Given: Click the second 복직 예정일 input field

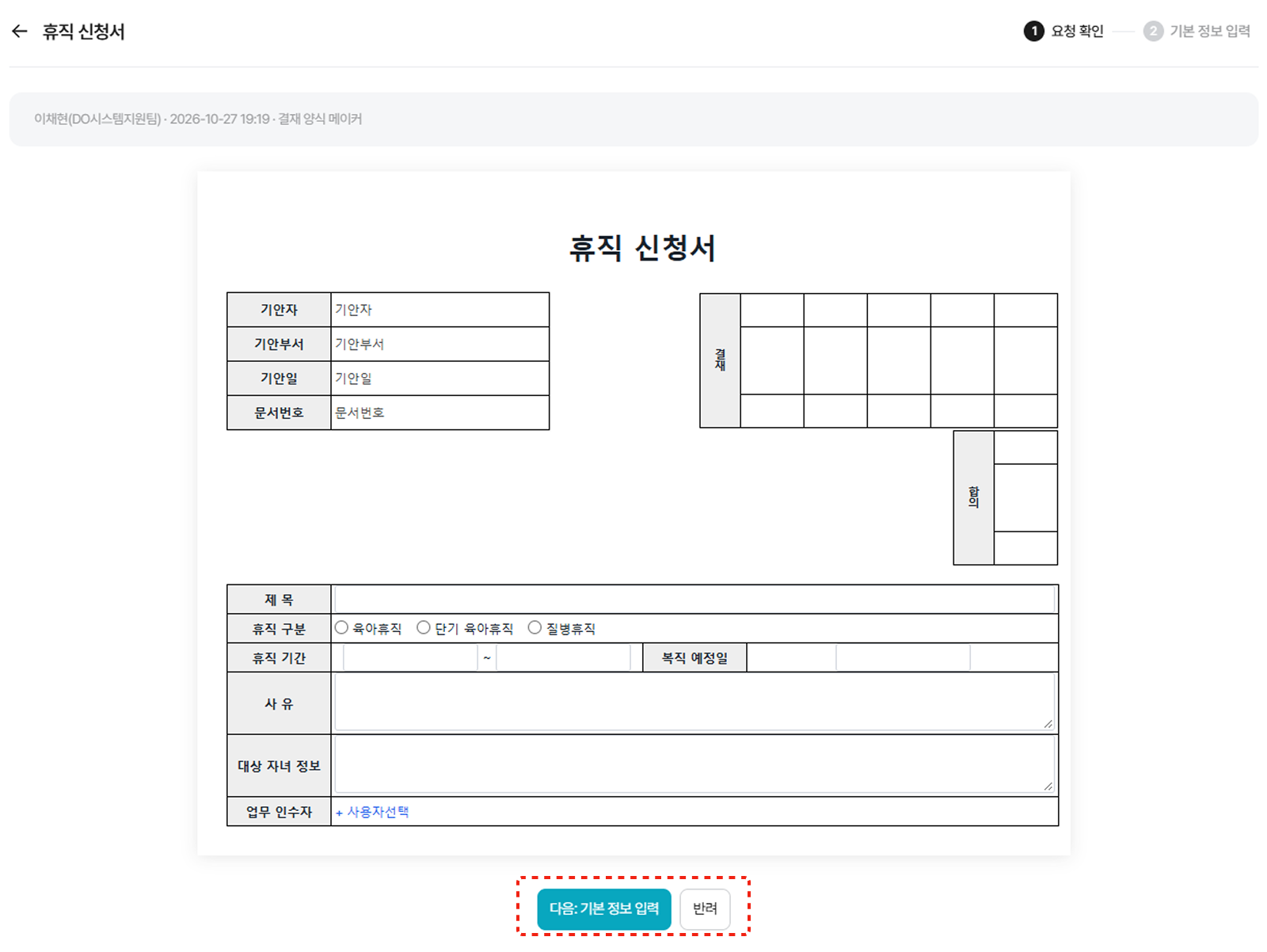Looking at the screenshot, I should click(903, 657).
